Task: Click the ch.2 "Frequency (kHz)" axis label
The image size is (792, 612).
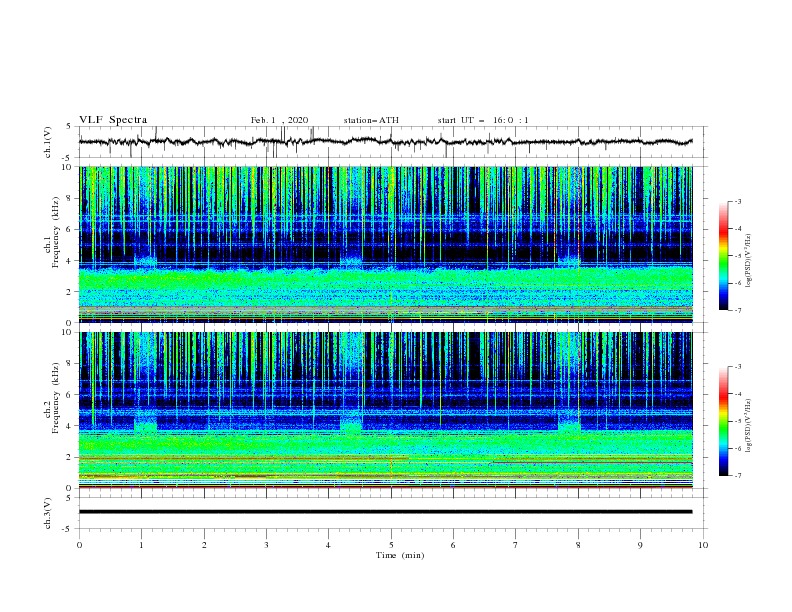Action: 56,398
